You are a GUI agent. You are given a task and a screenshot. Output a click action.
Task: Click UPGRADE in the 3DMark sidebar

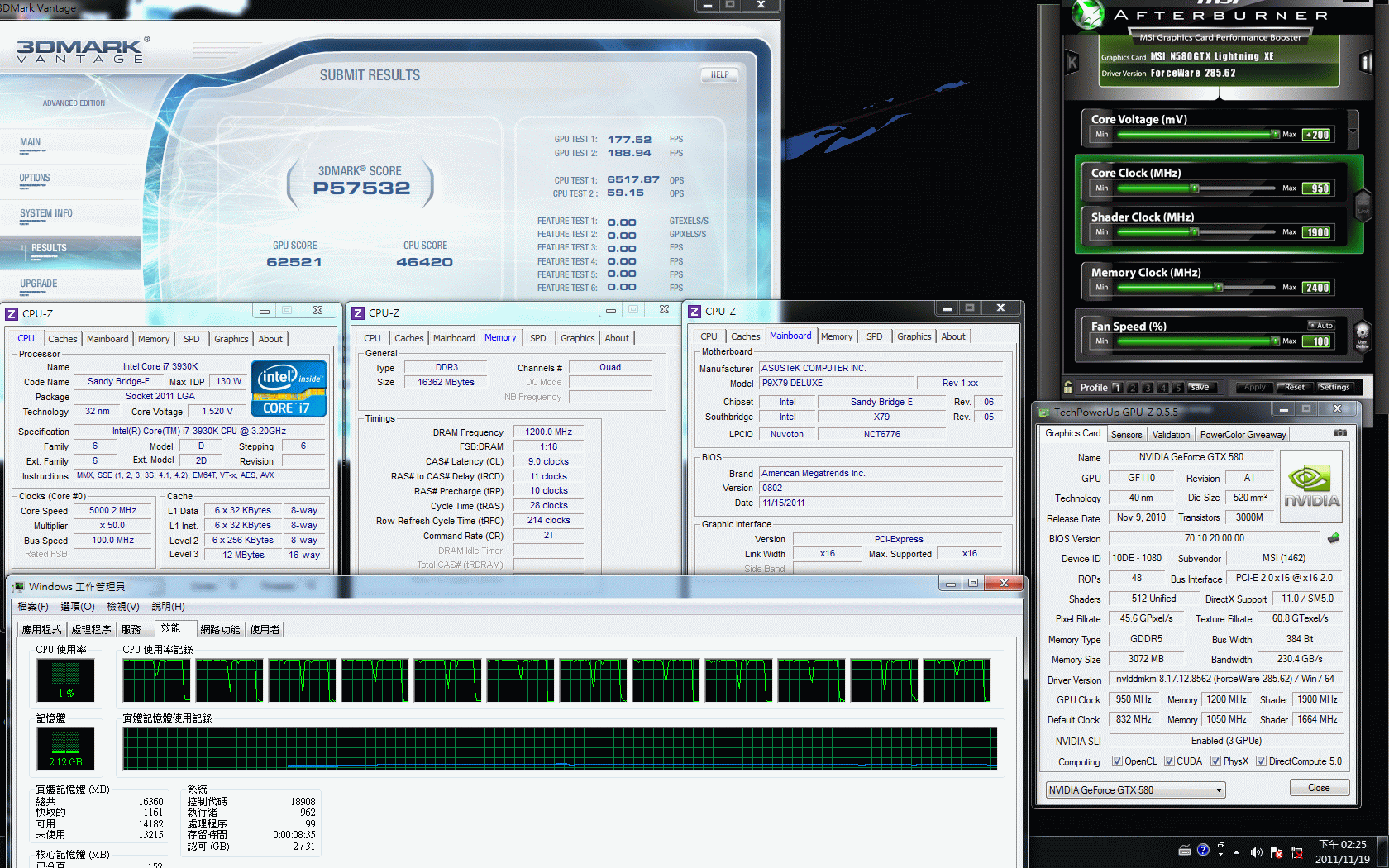(39, 284)
